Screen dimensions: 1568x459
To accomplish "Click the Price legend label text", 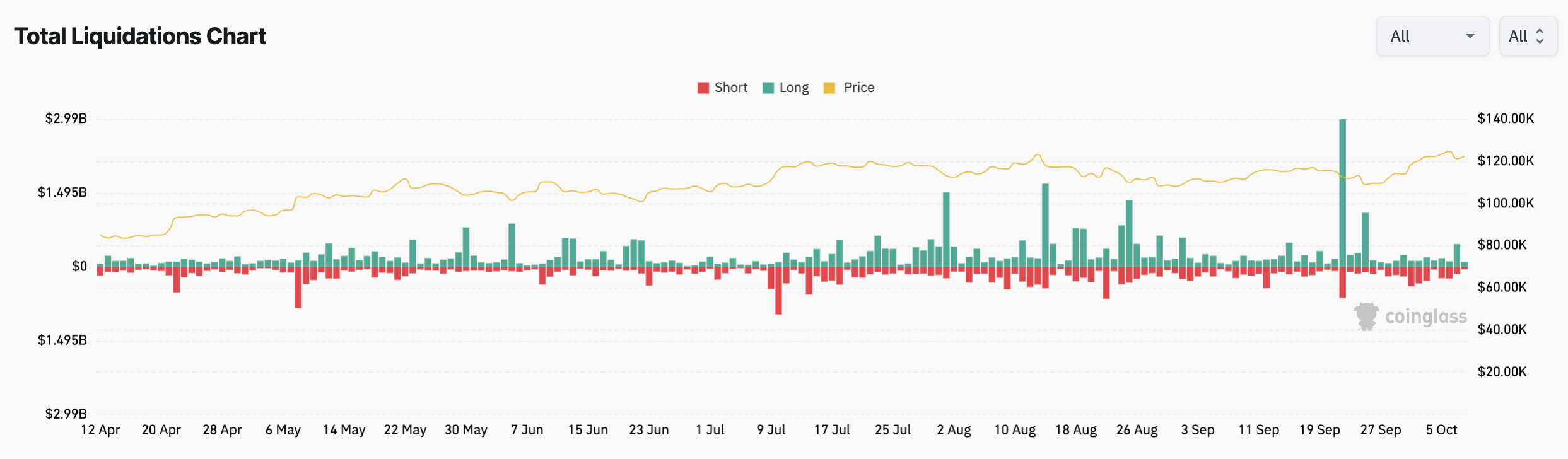I will [x=859, y=88].
